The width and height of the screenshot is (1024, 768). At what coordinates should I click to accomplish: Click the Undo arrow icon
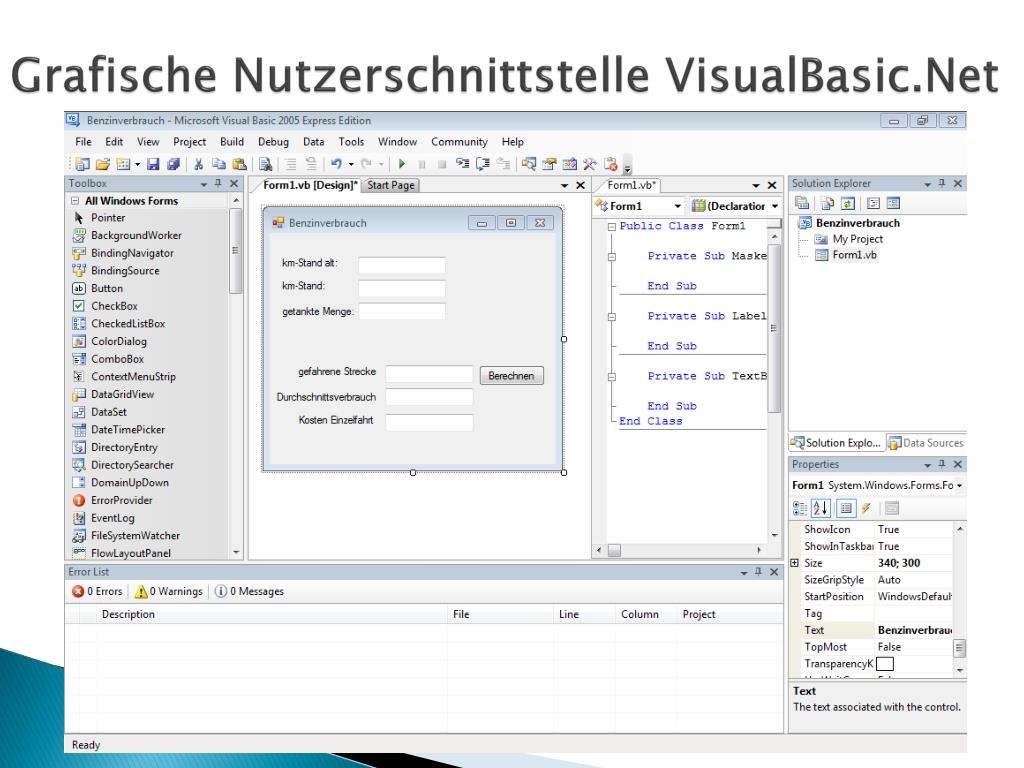click(336, 164)
